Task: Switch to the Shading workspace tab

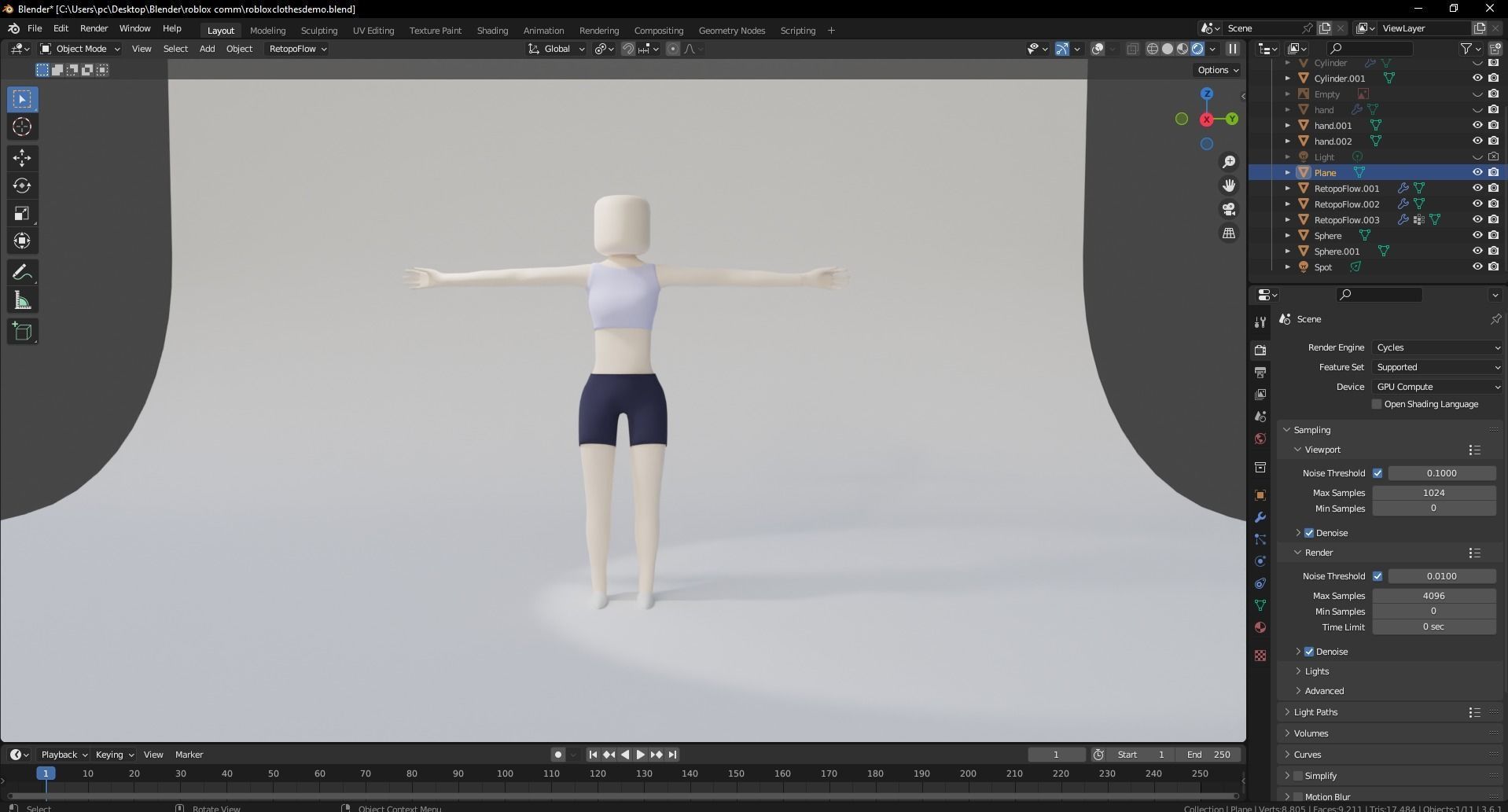Action: [x=492, y=31]
